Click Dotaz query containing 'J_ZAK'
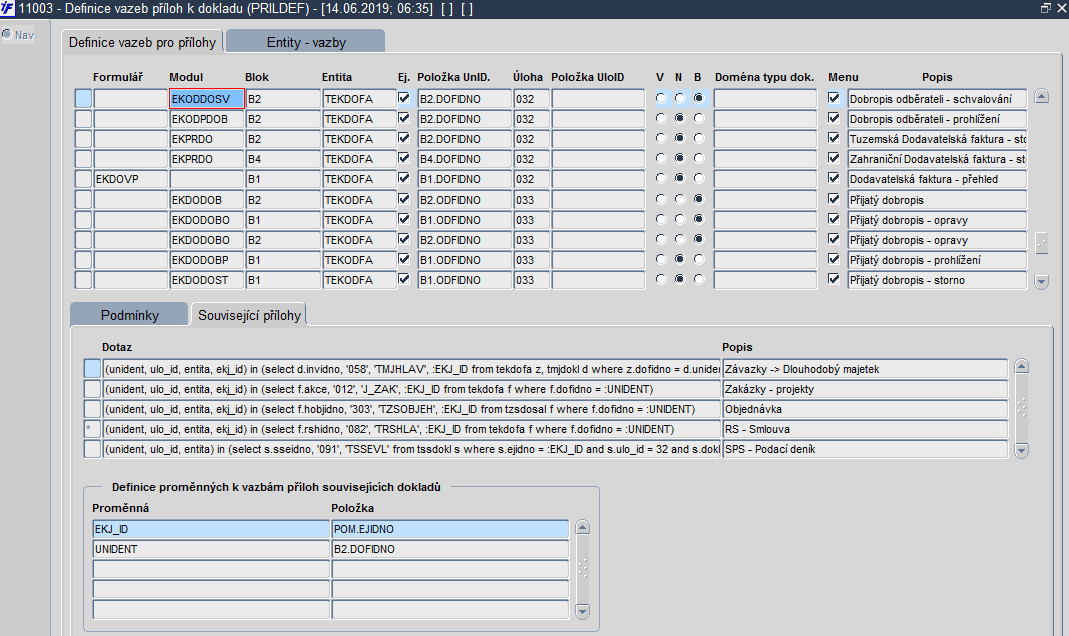Viewport: 1069px width, 636px height. tap(411, 389)
